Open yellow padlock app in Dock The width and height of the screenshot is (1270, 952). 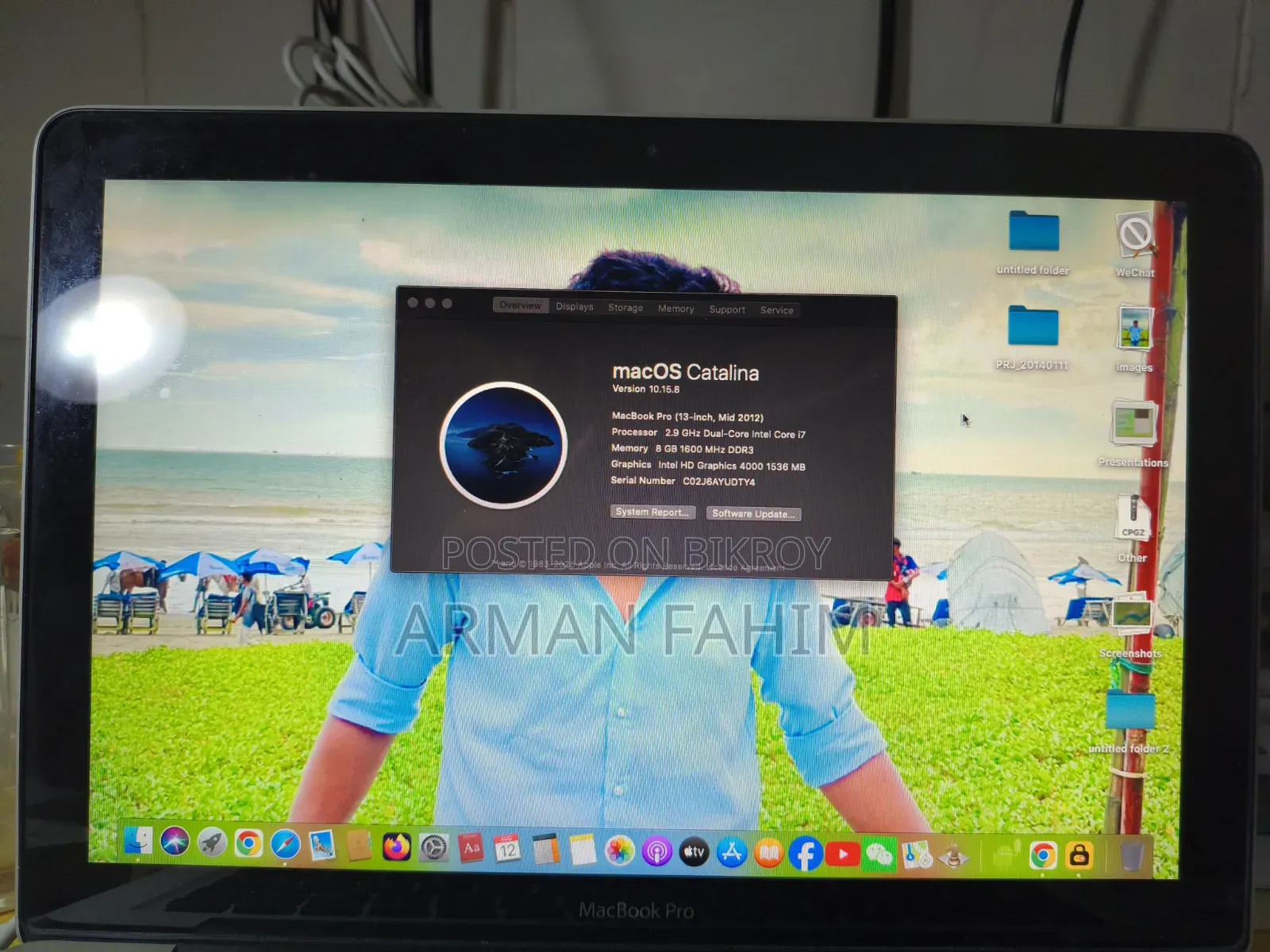click(x=1079, y=855)
